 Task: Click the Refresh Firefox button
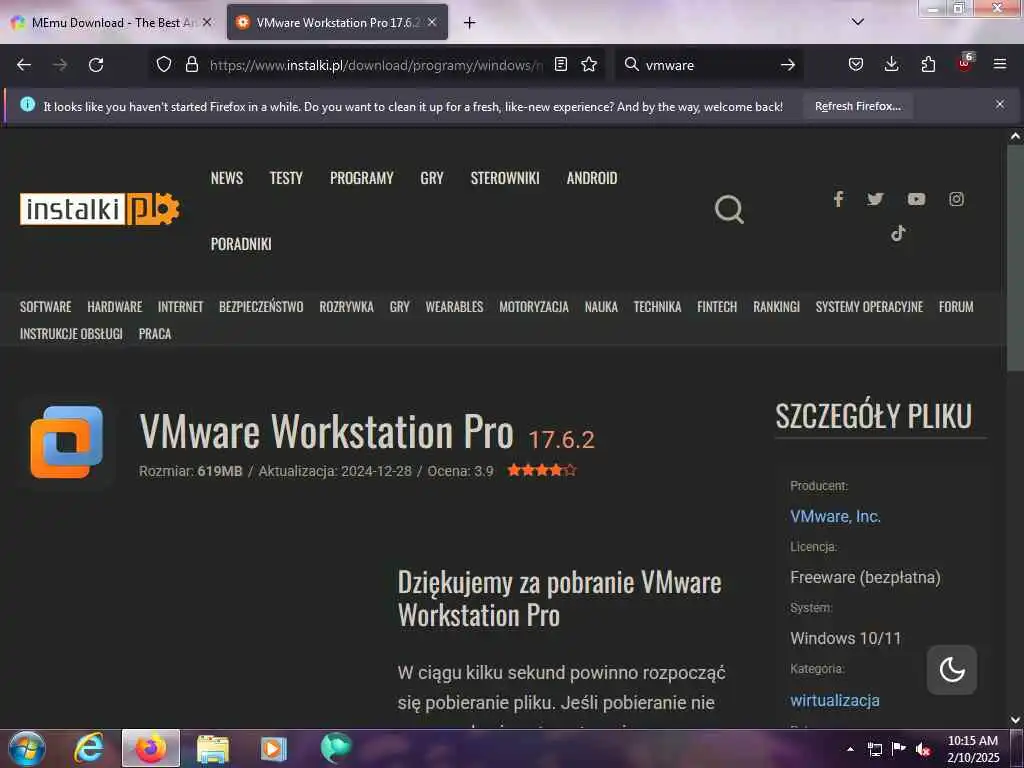[x=857, y=106]
